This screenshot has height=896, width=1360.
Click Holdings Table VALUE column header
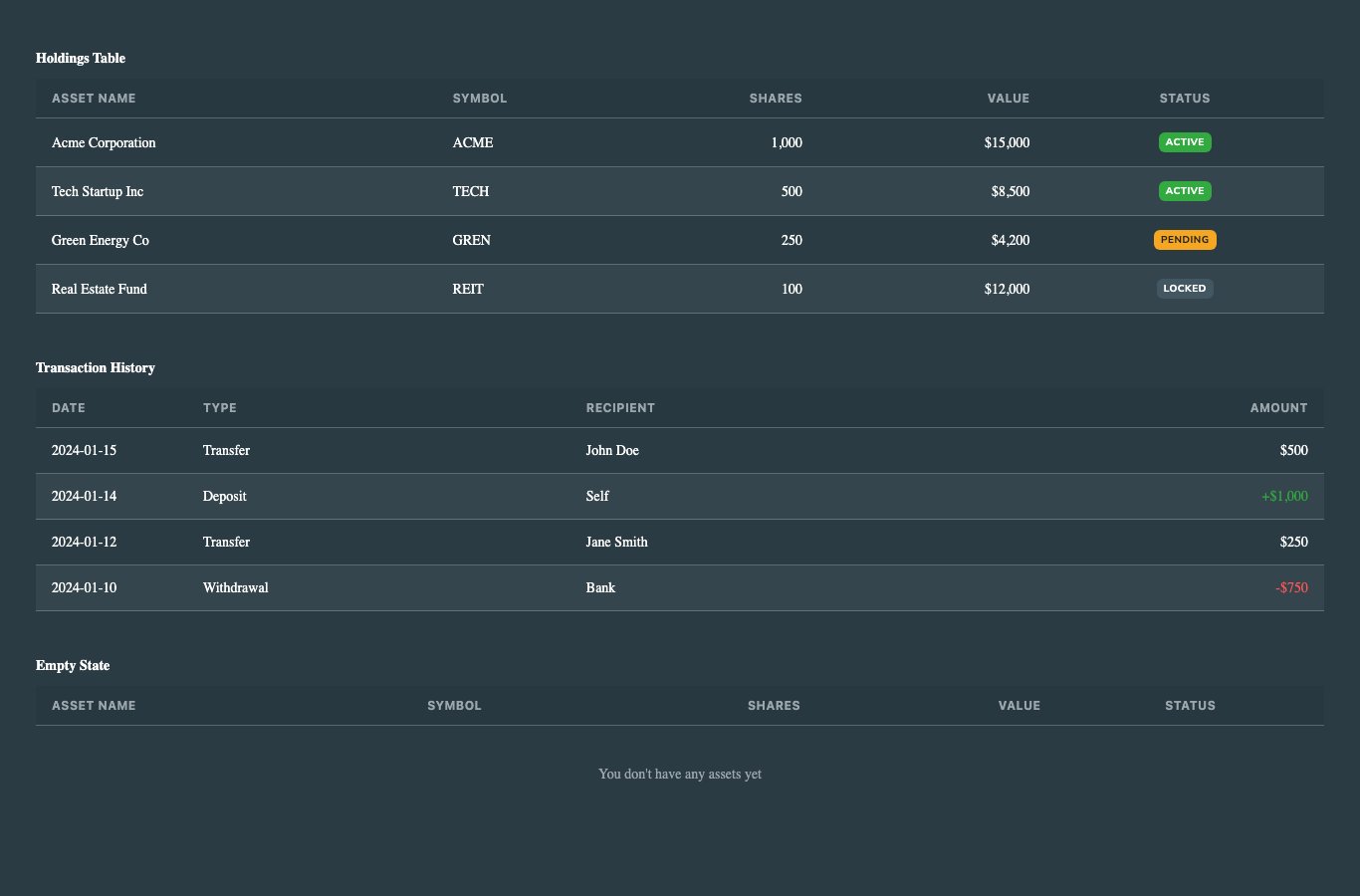tap(1009, 99)
